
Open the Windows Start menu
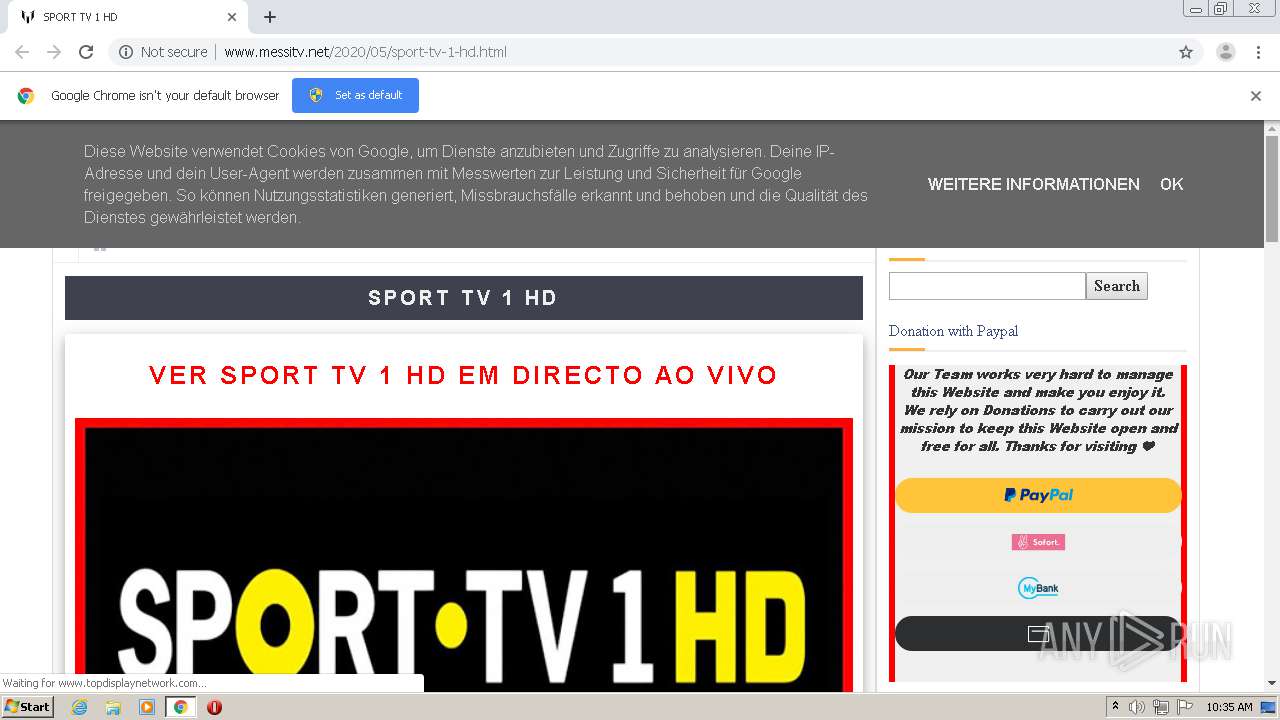coord(27,707)
